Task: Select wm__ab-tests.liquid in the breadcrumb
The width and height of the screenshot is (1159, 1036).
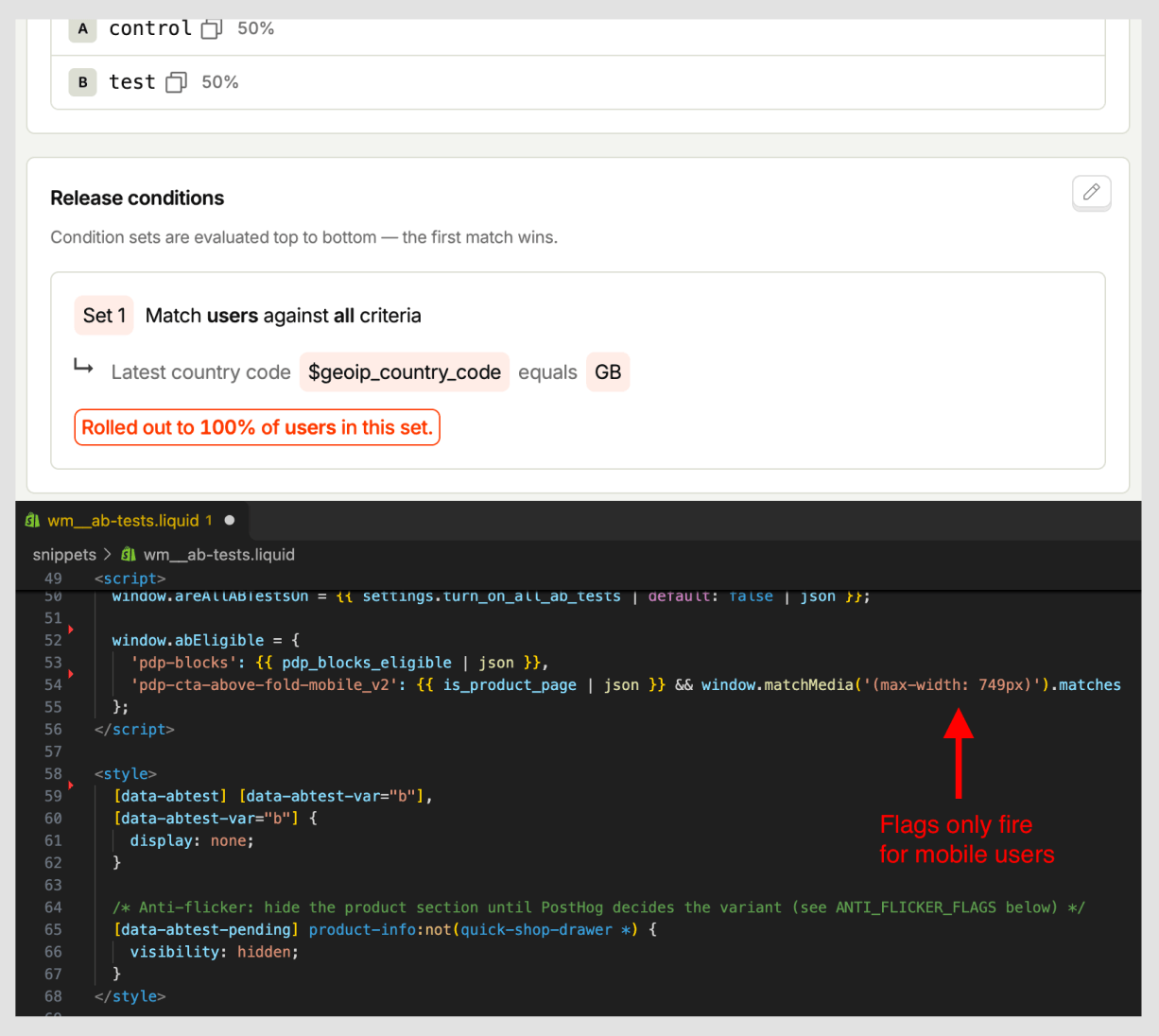Action: tap(219, 555)
